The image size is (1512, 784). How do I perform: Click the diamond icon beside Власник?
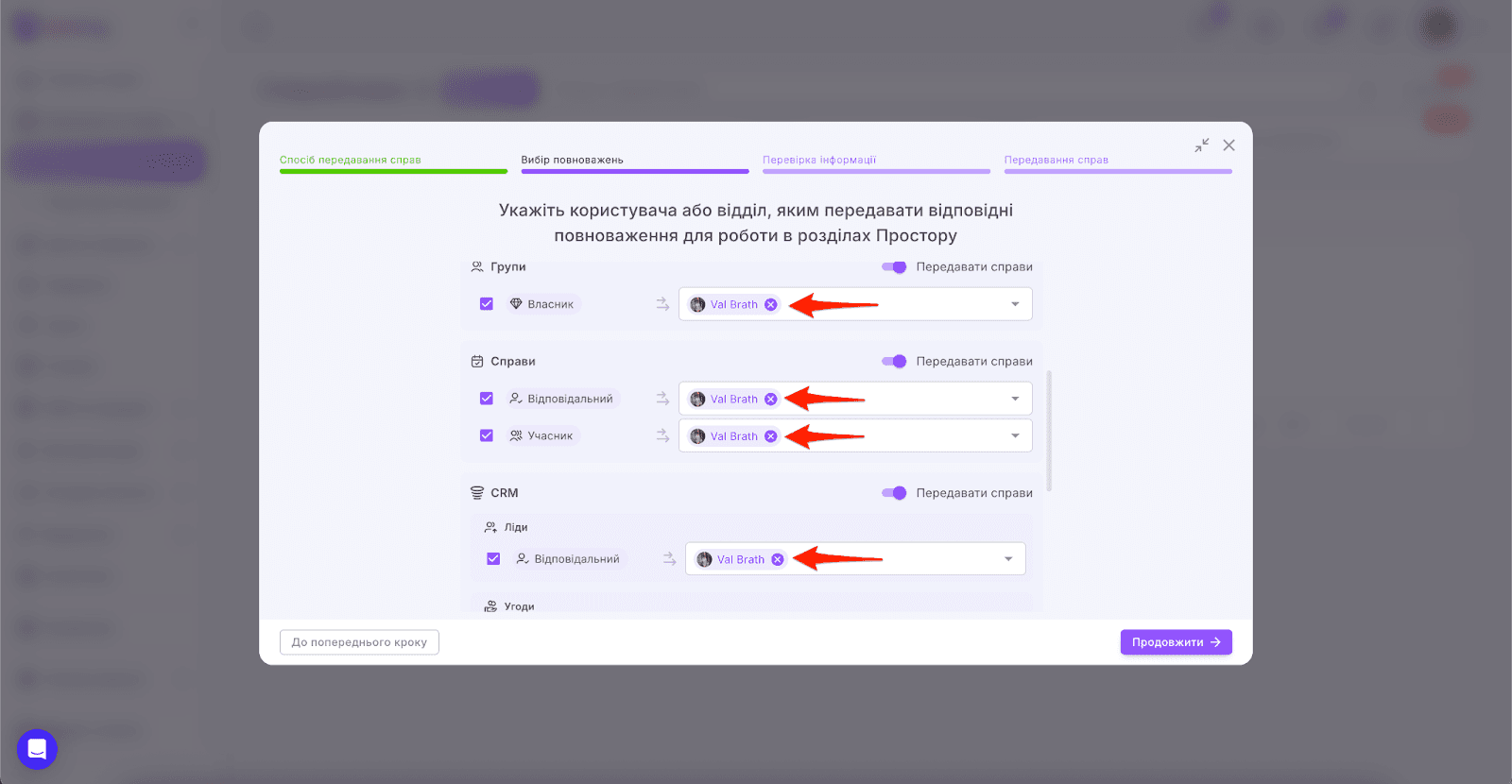(516, 304)
